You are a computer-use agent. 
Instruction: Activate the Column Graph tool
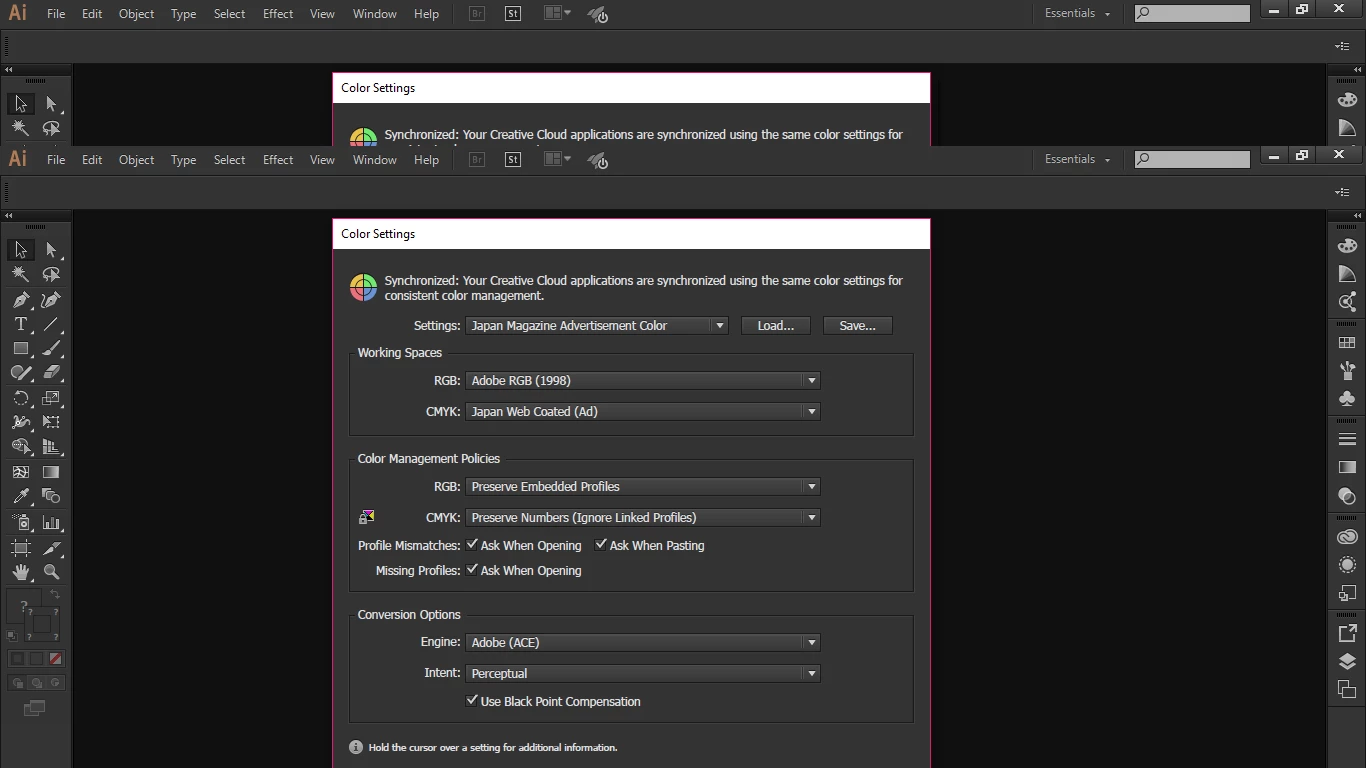pyautogui.click(x=51, y=522)
